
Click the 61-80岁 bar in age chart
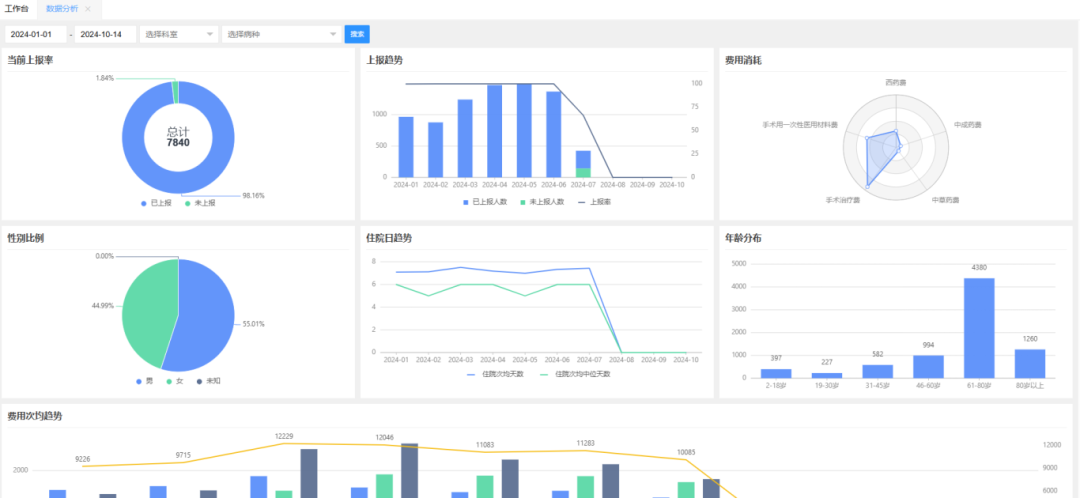coord(979,328)
